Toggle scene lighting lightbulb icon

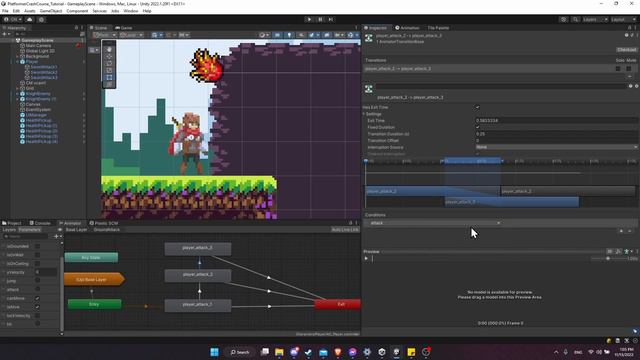[x=289, y=35]
